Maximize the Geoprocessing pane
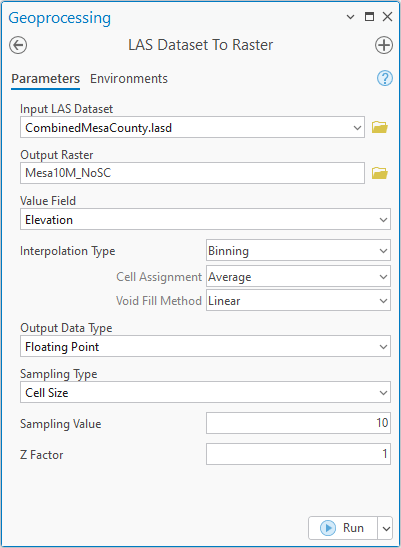The image size is (401, 548). [370, 16]
